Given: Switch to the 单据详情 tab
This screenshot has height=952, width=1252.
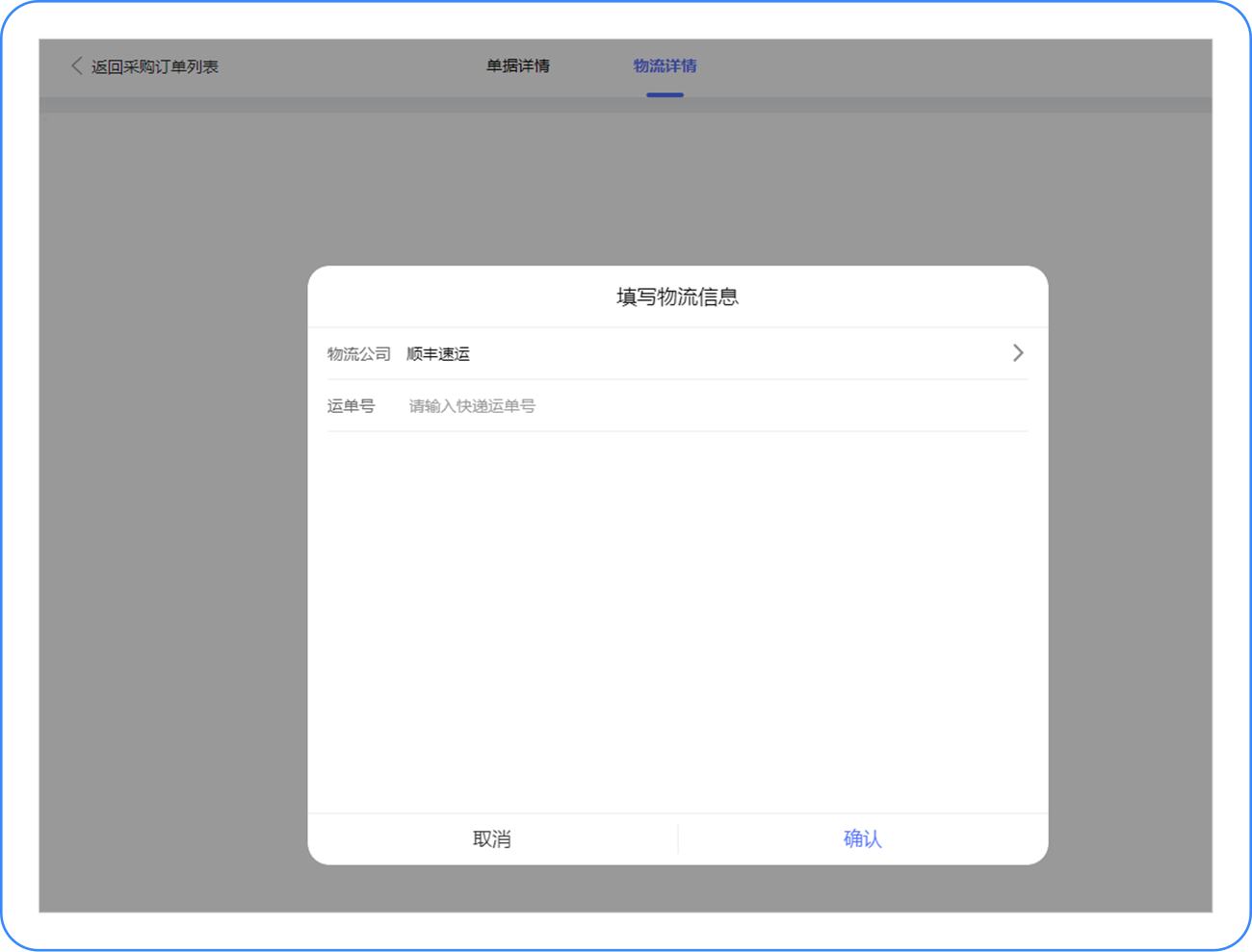Looking at the screenshot, I should click(x=518, y=65).
